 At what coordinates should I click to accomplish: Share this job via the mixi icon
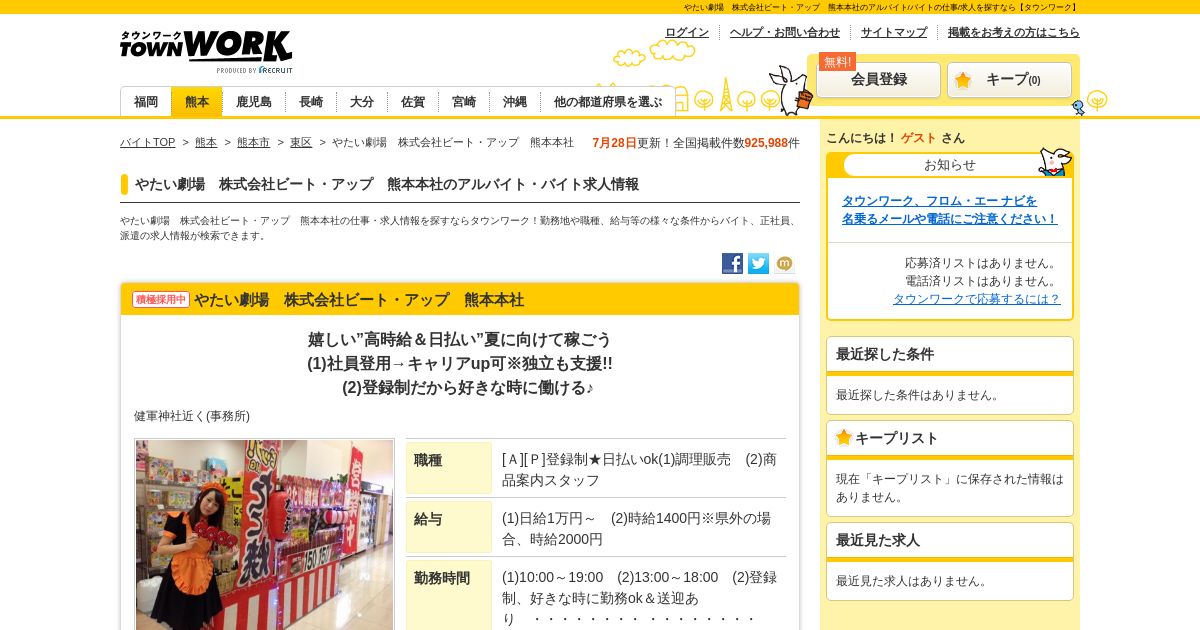tap(784, 263)
